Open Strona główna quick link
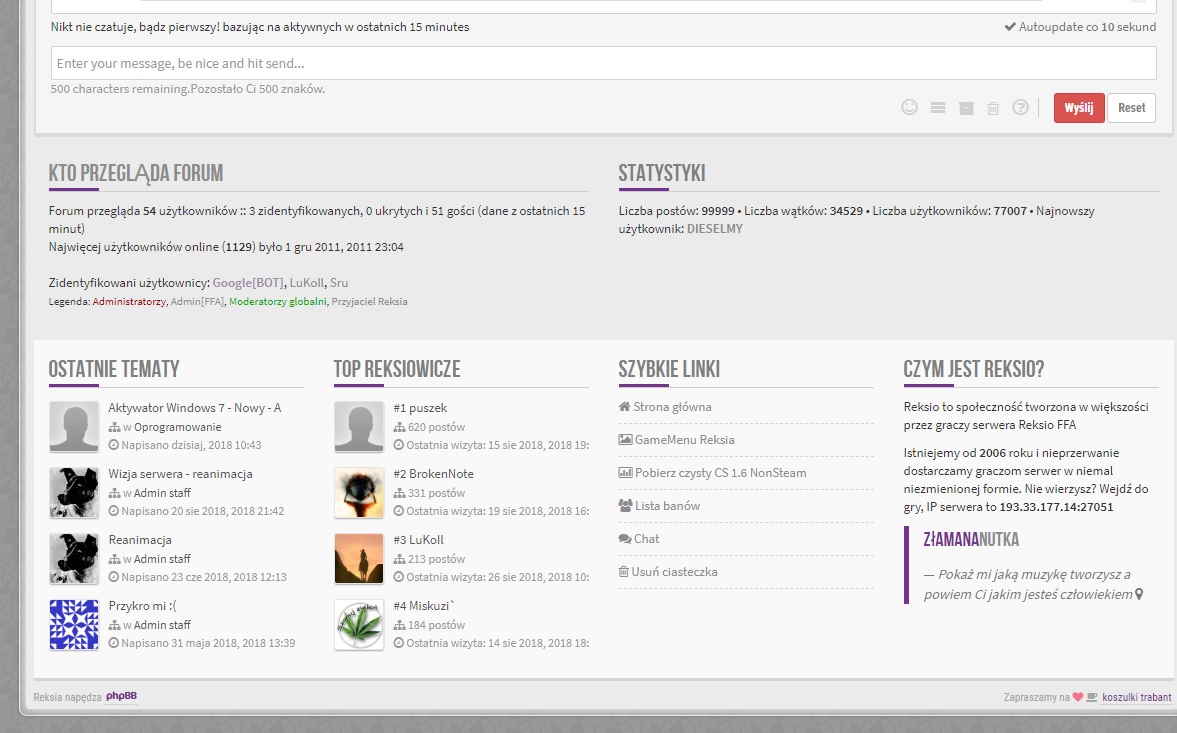 click(x=672, y=407)
